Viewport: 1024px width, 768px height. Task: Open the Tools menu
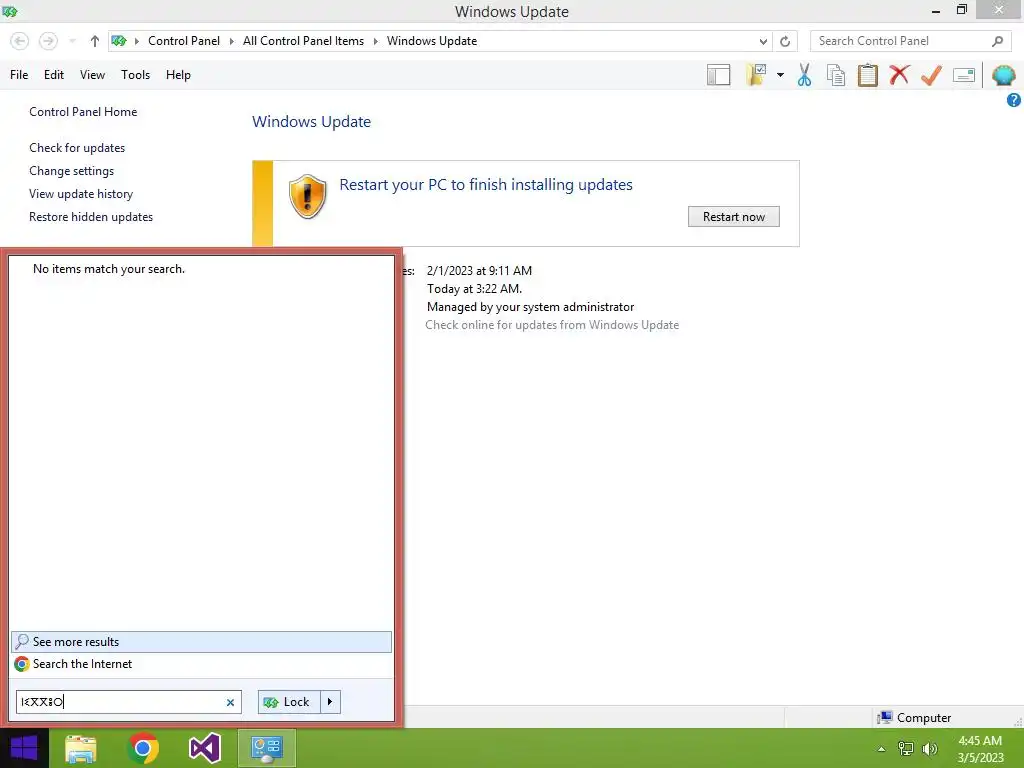pyautogui.click(x=135, y=75)
